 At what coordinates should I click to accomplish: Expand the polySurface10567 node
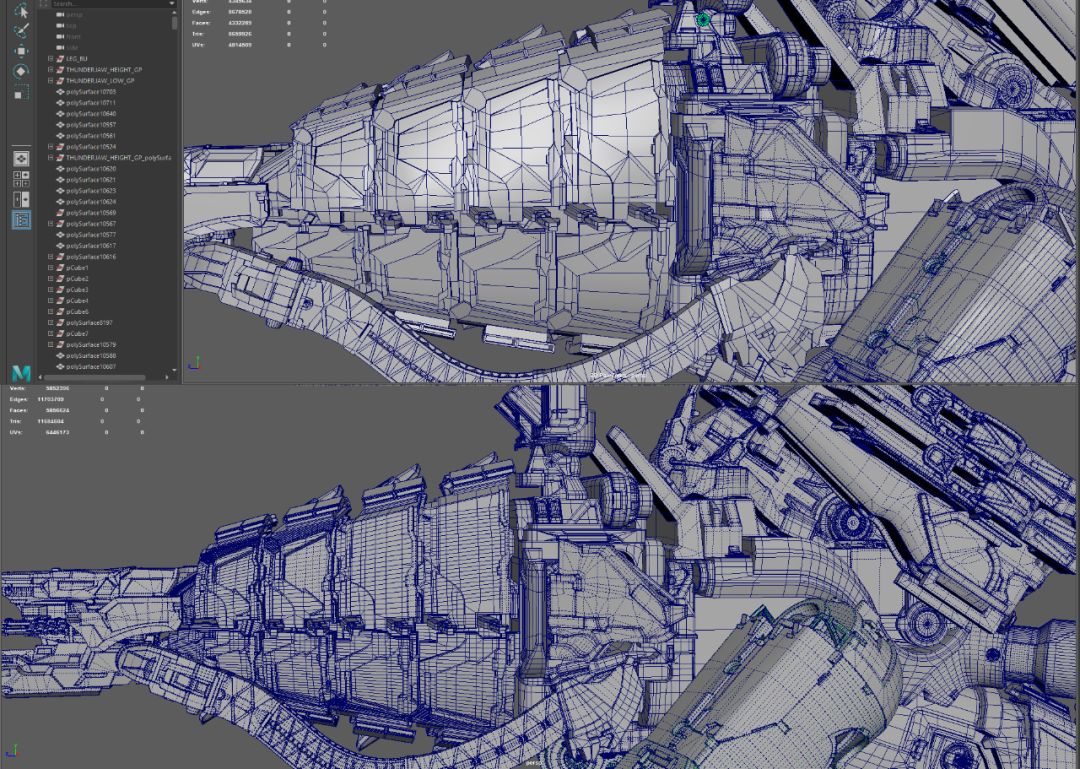coord(50,224)
